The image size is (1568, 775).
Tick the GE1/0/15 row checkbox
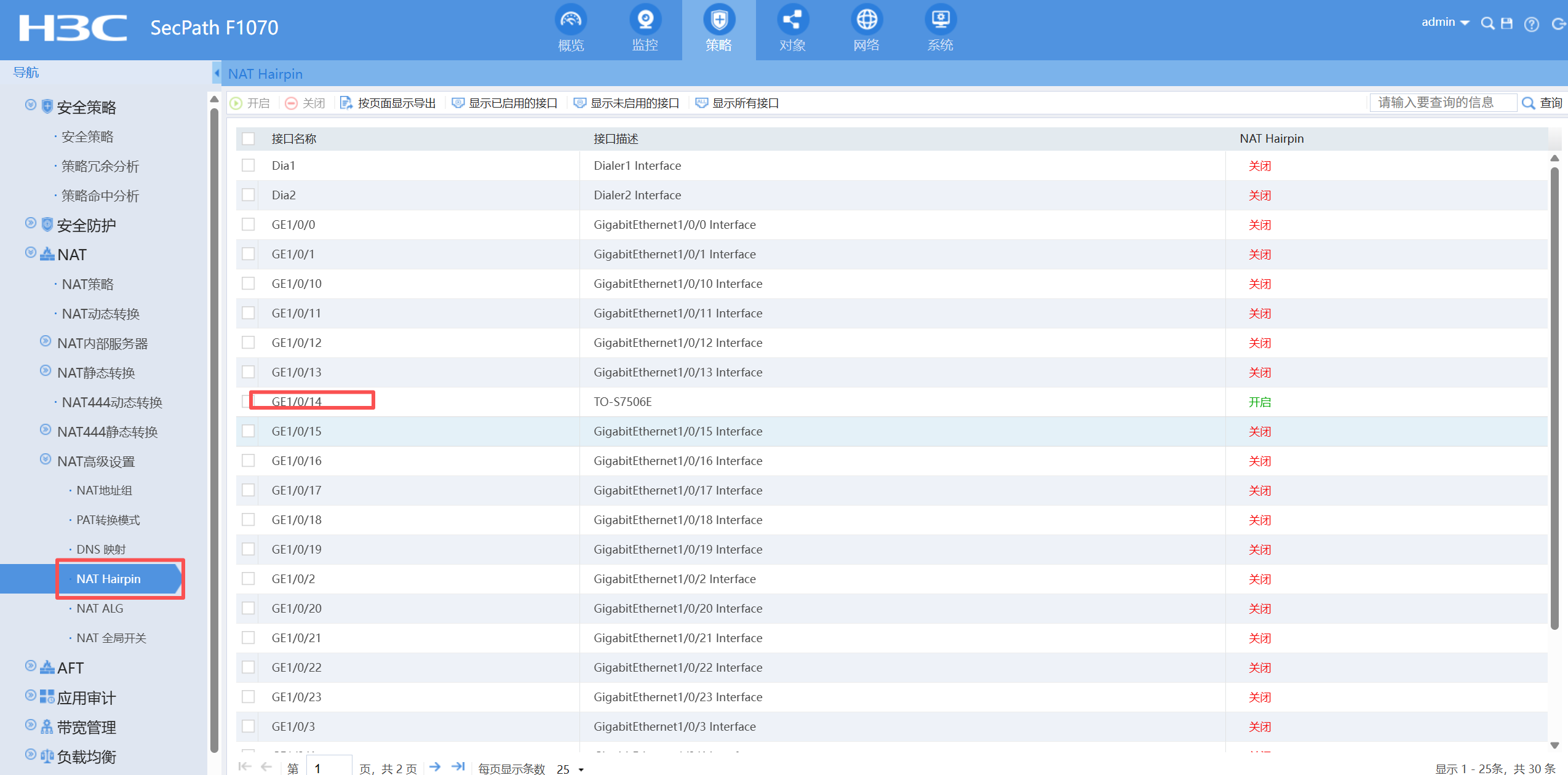248,431
